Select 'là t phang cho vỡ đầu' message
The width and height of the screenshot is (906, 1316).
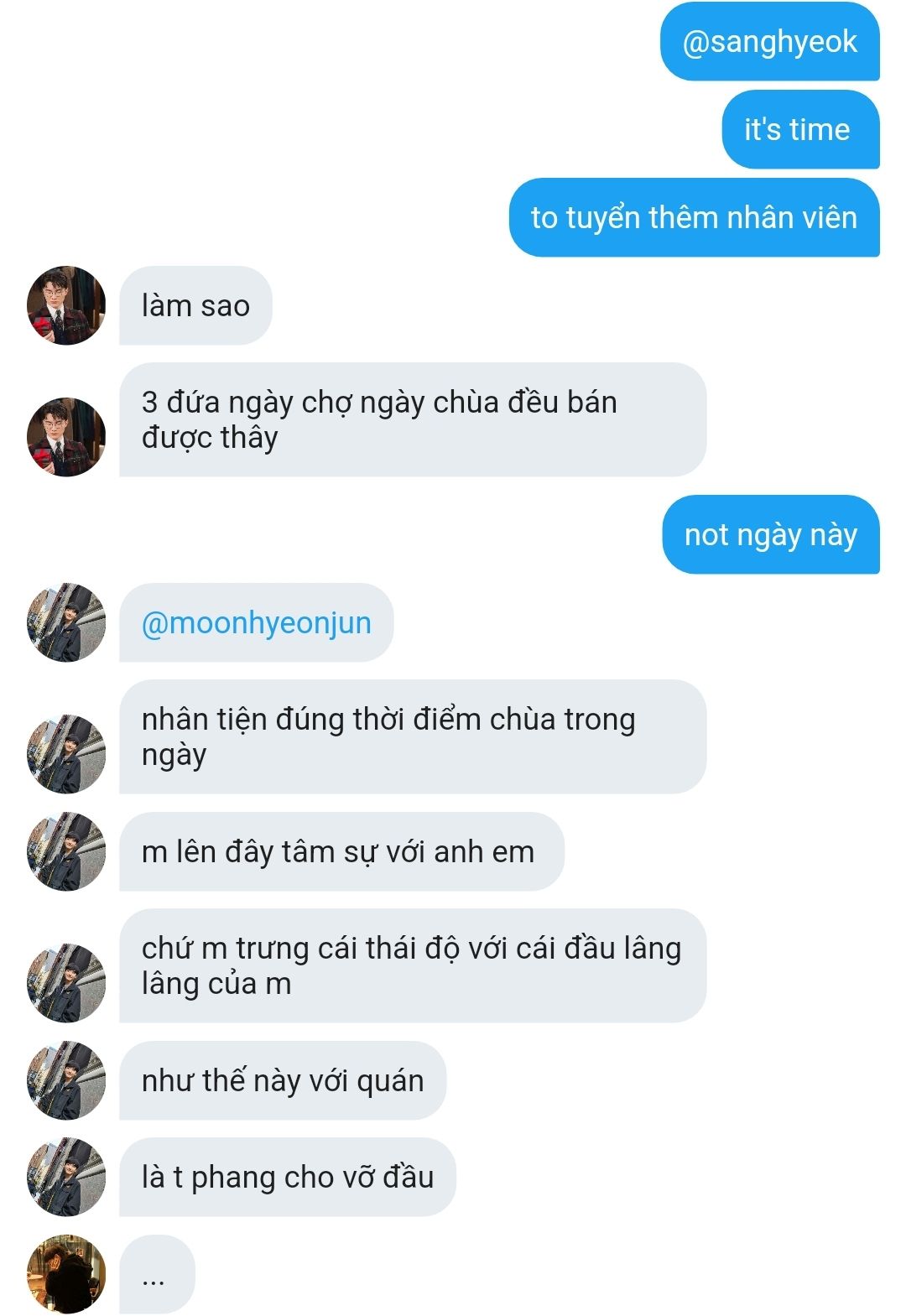coord(288,1177)
